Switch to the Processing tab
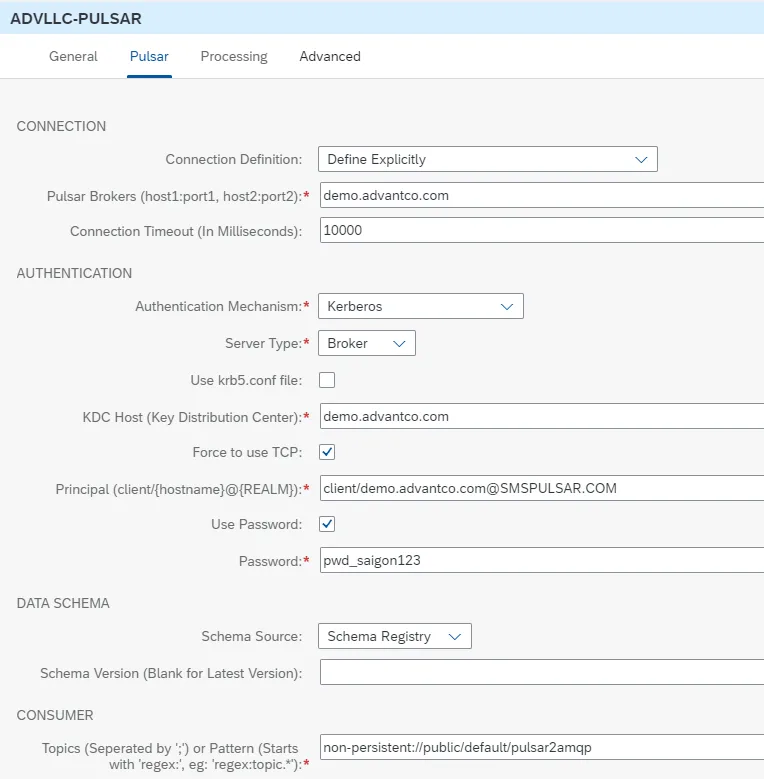 tap(234, 56)
